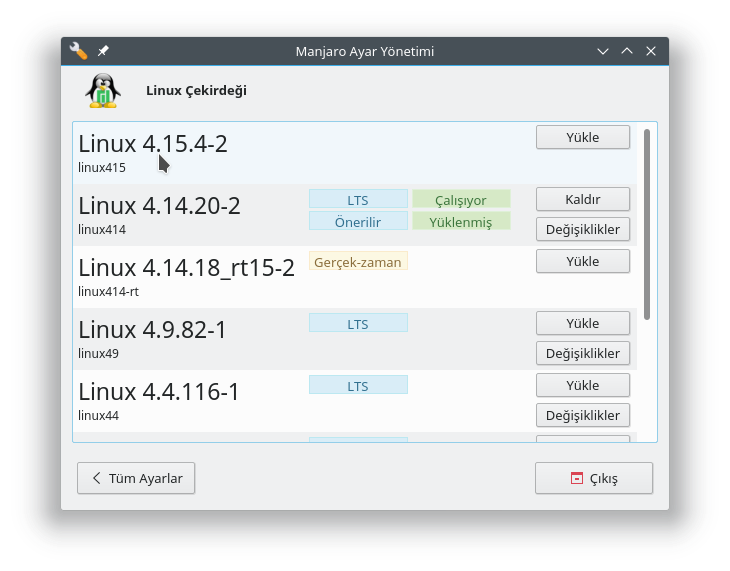The width and height of the screenshot is (730, 571).
Task: Select the Linux 4.9.82-1 title
Action: 152,330
